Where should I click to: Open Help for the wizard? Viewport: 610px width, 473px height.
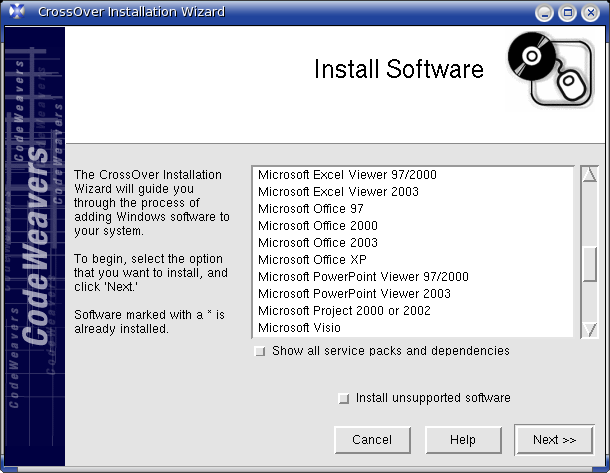pyautogui.click(x=463, y=440)
